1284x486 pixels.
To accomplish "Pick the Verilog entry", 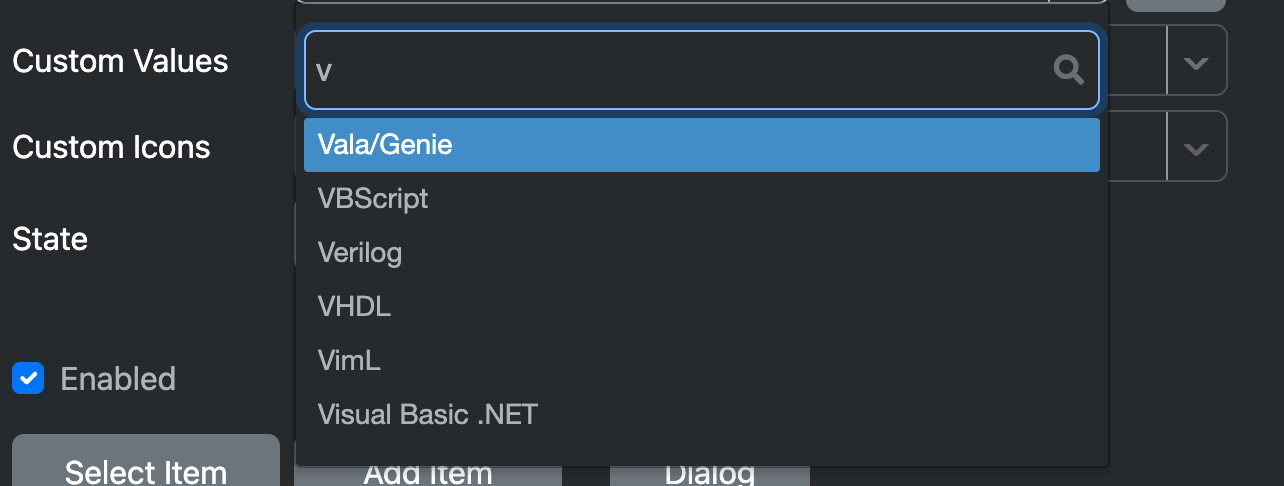I will click(701, 253).
